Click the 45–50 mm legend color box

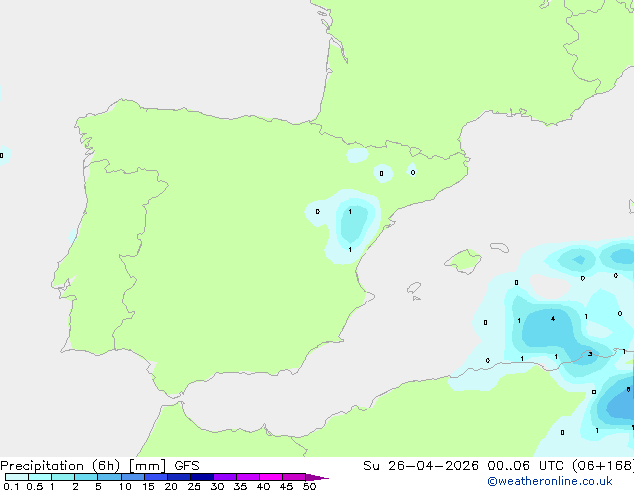pyautogui.click(x=294, y=477)
